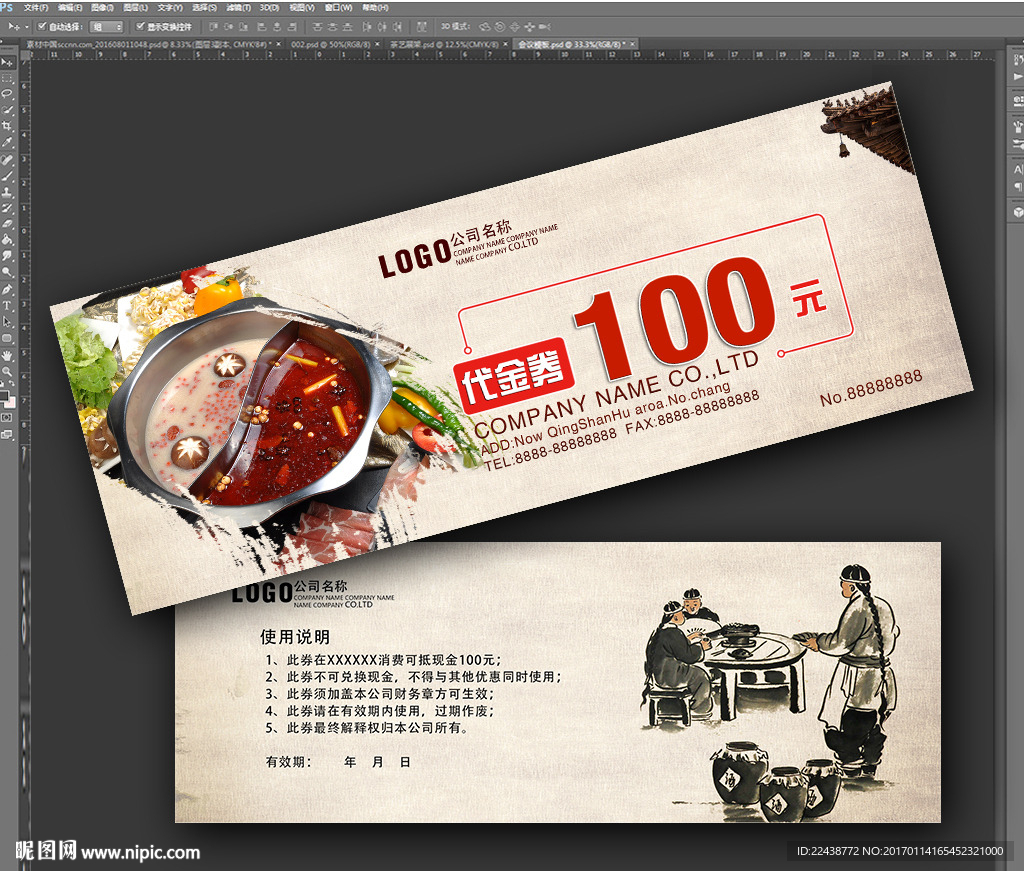Viewport: 1024px width, 871px height.
Task: Click the Photoshop Ps logo
Action: [6, 7]
